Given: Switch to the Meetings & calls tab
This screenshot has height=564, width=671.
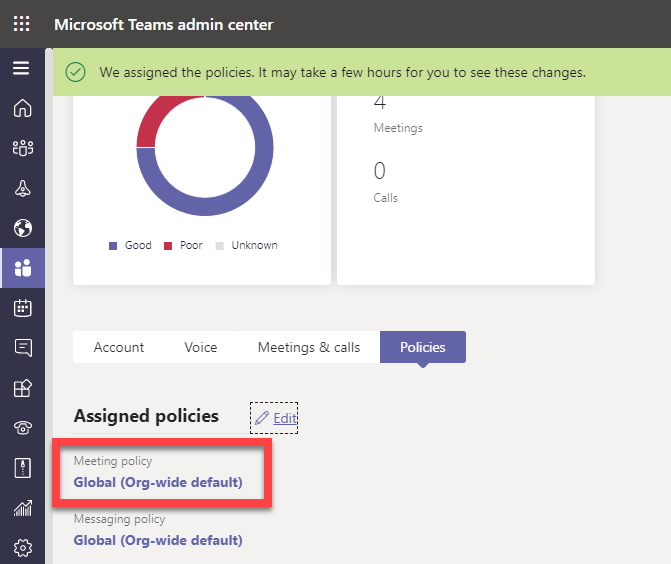Looking at the screenshot, I should (x=309, y=347).
